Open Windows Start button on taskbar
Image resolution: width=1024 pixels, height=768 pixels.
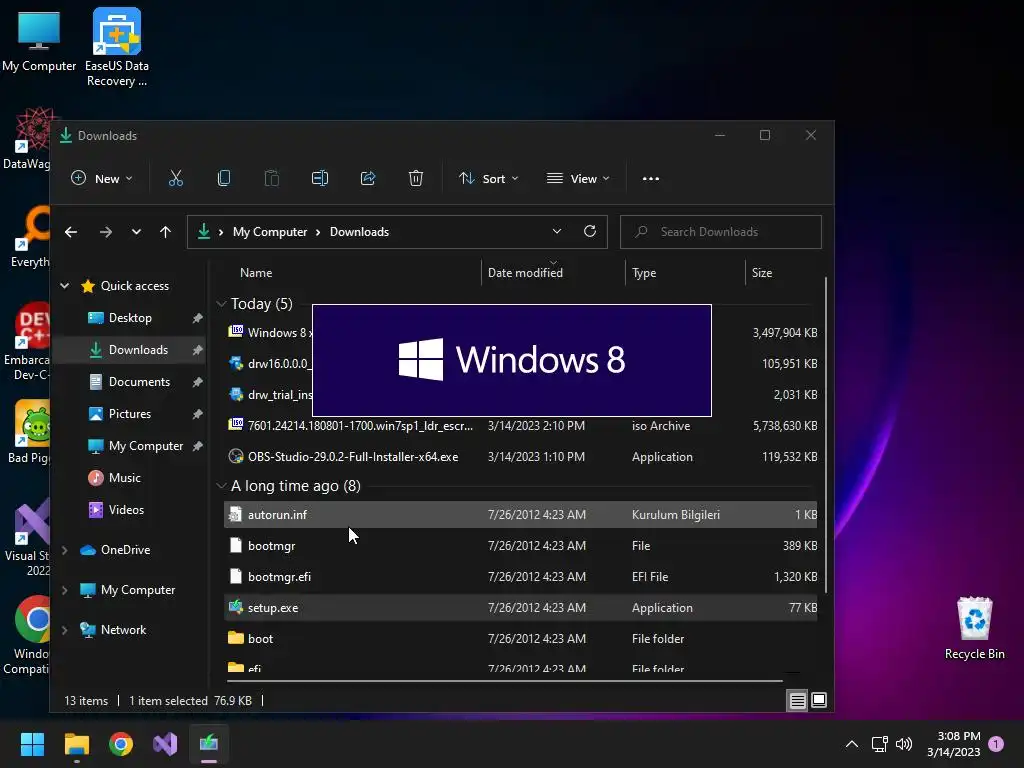point(32,744)
